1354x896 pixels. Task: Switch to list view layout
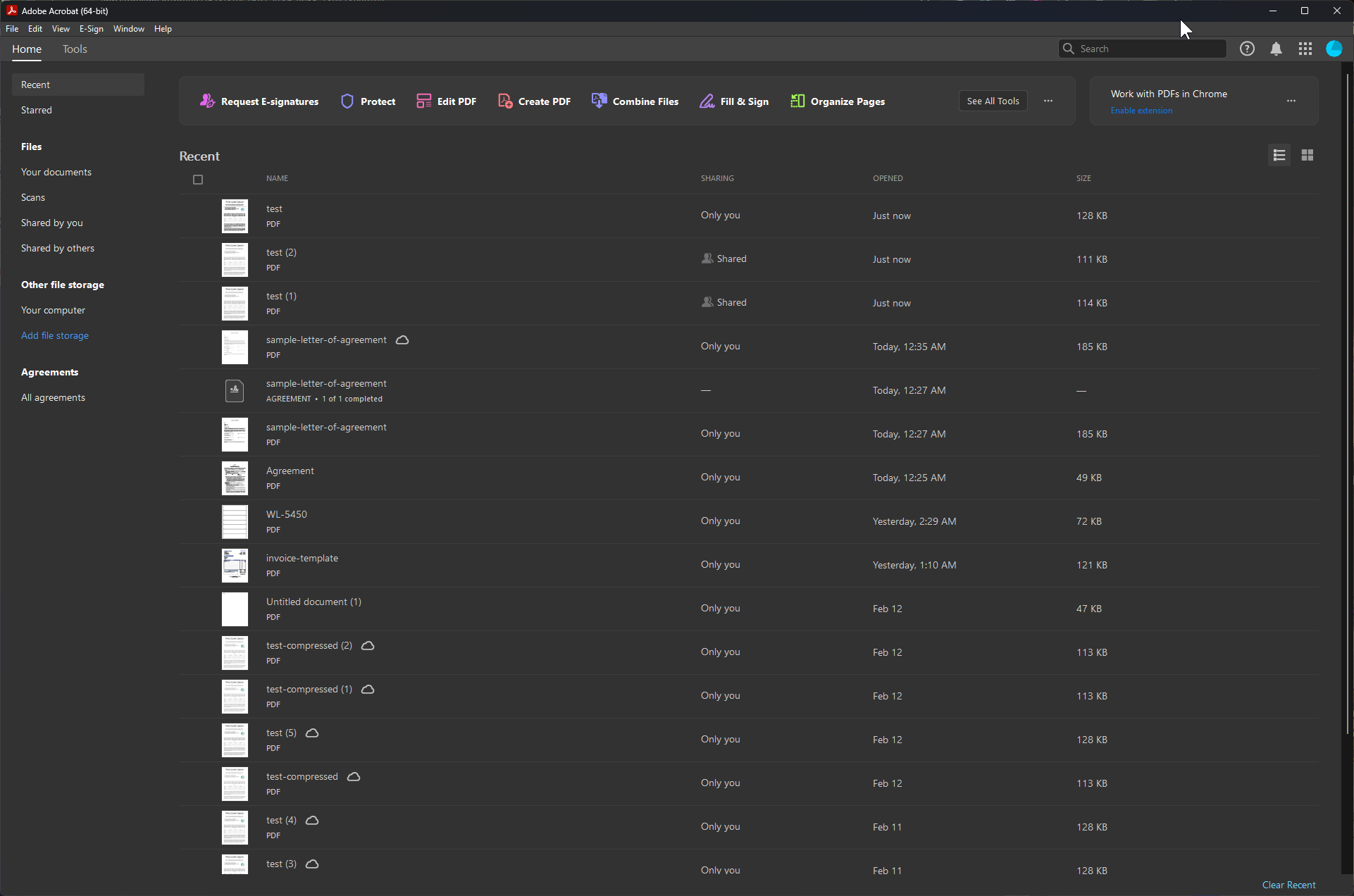[1279, 155]
